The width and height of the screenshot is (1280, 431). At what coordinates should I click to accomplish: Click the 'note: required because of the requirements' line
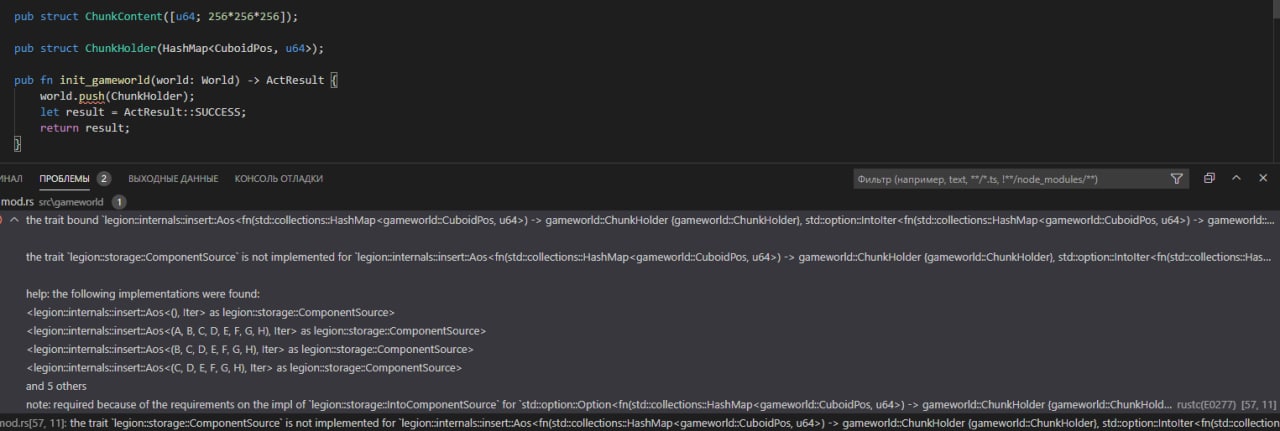click(x=600, y=405)
